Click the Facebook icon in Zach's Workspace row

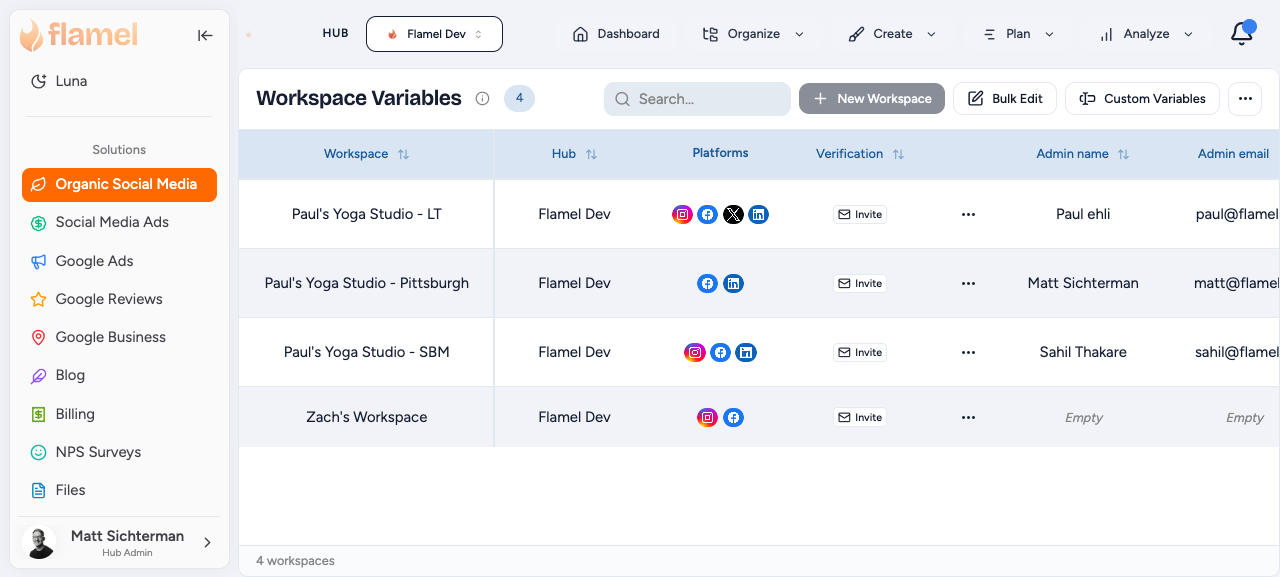733,417
